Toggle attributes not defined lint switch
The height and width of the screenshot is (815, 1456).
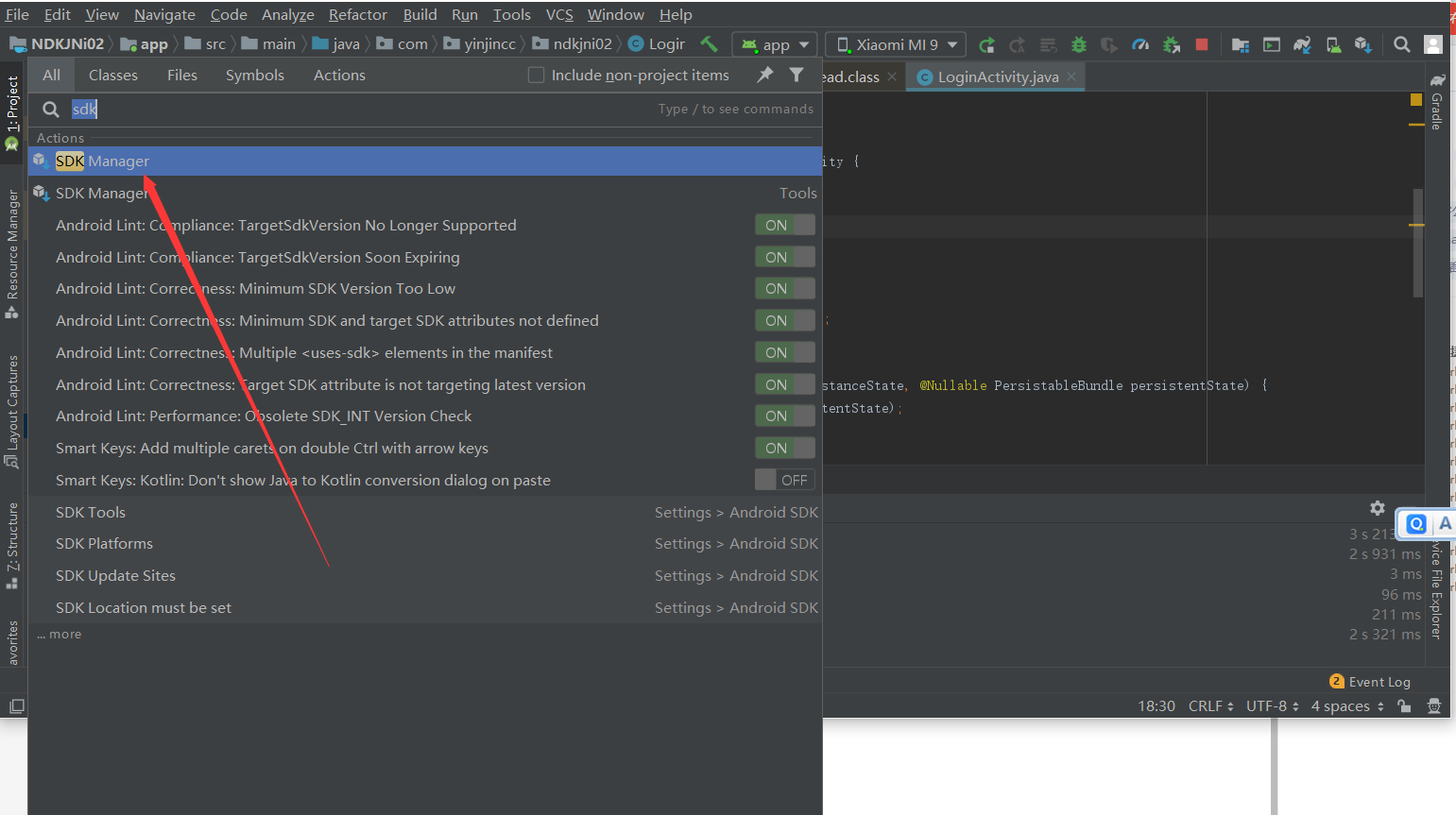click(784, 320)
